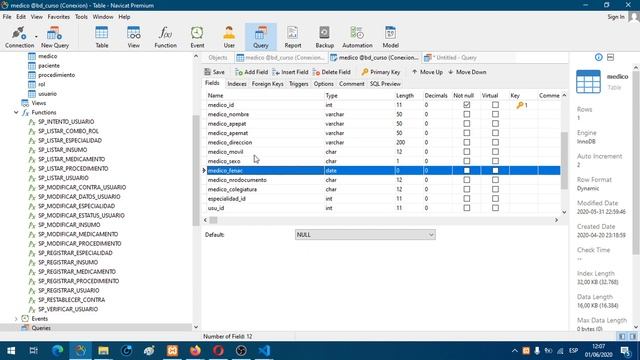
Task: Click the Add Field button
Action: pyautogui.click(x=251, y=72)
